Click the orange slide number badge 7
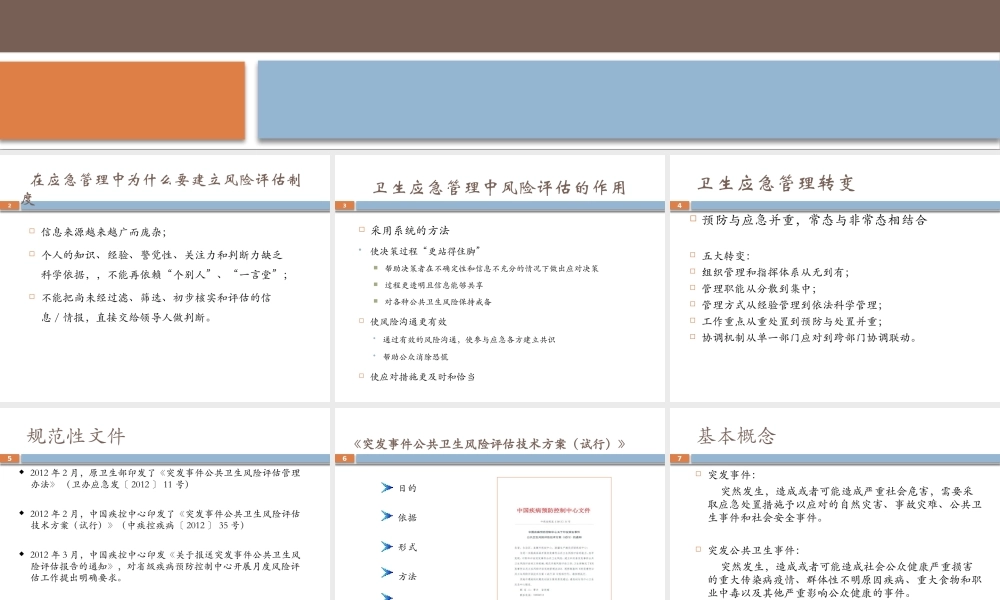 679,458
